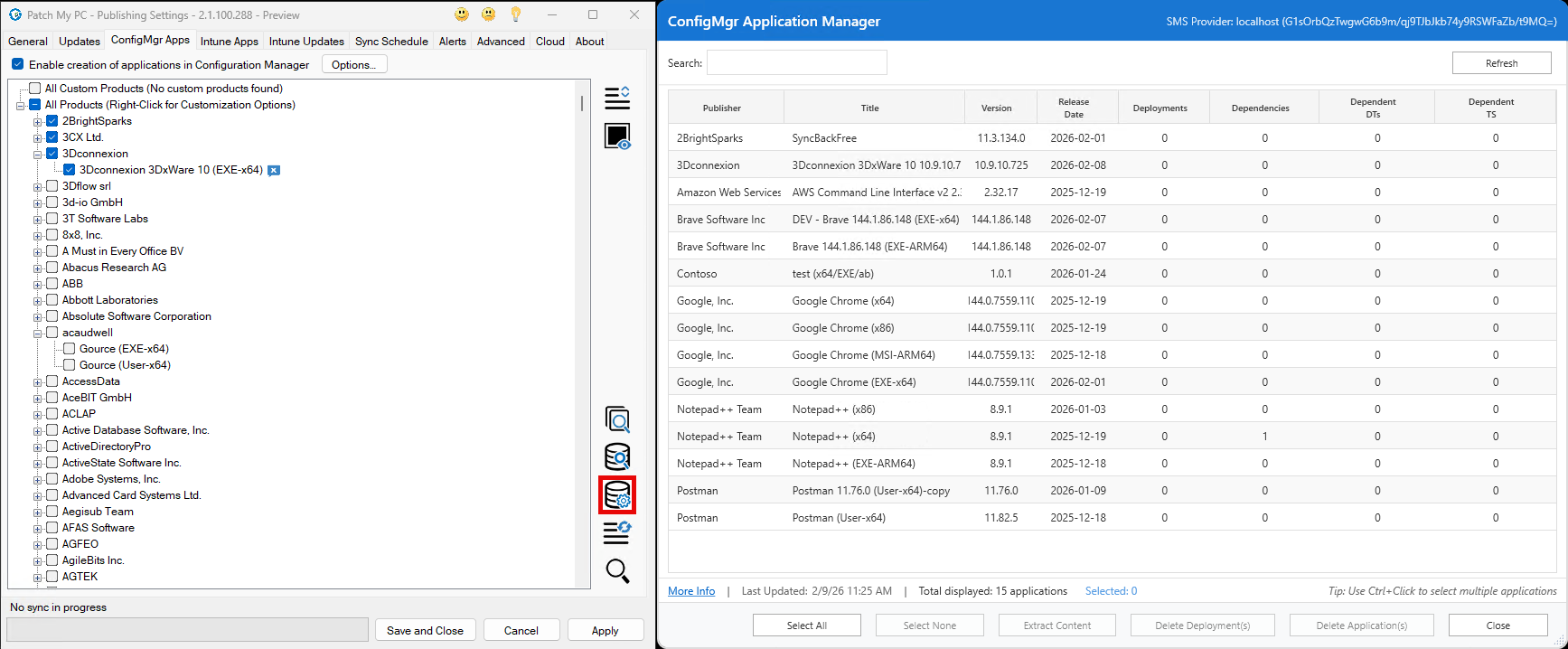
Task: Select the AWS Command Line Interface row
Action: click(1113, 193)
